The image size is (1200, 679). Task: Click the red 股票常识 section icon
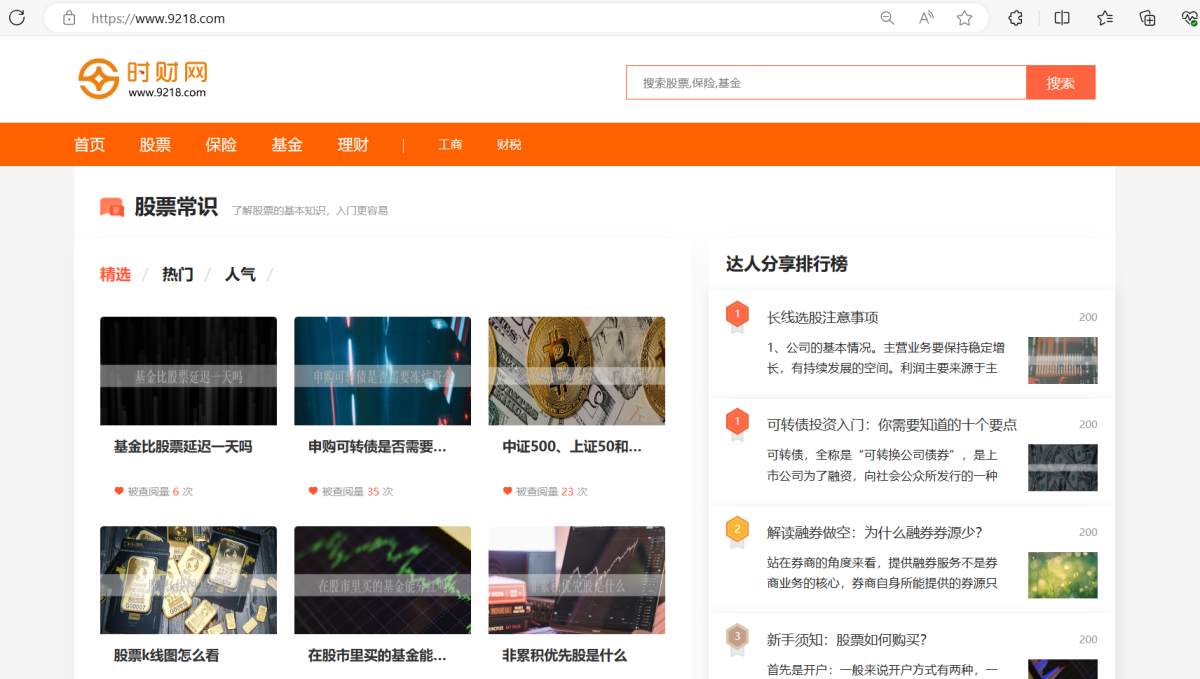click(x=110, y=207)
